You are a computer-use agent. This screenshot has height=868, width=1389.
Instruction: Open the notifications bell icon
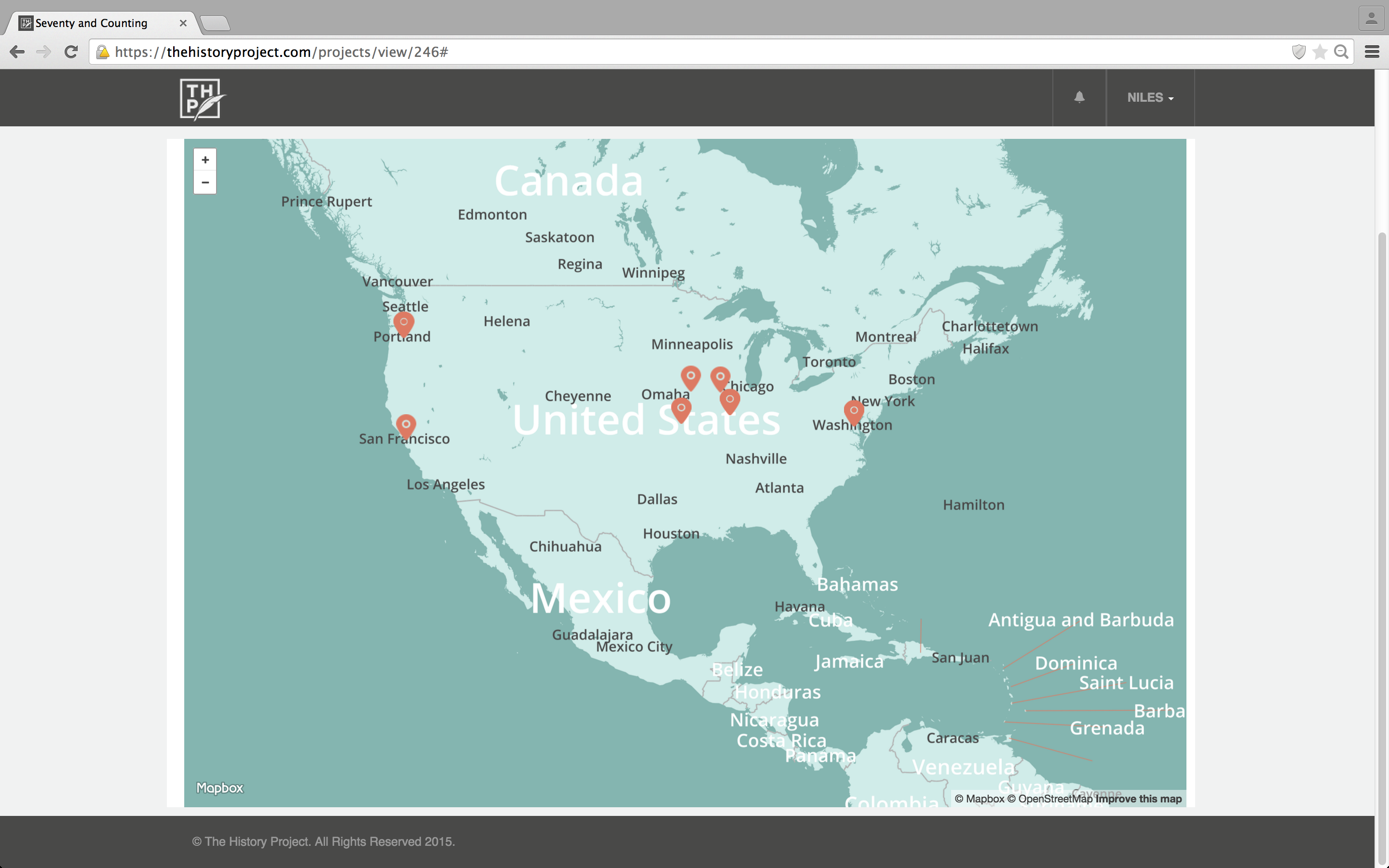click(1079, 97)
